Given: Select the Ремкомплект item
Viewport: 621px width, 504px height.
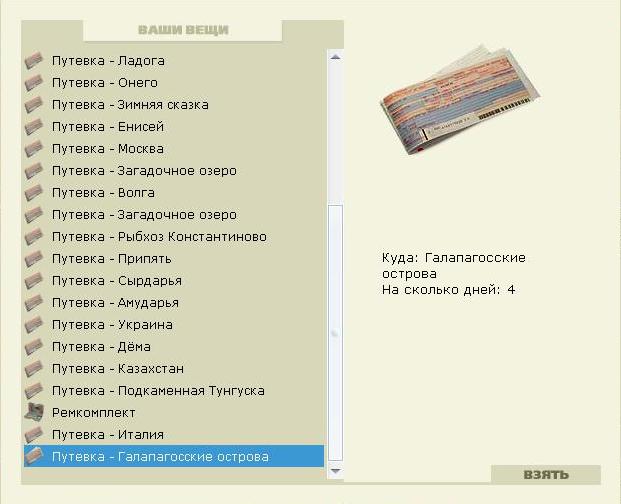Looking at the screenshot, I should (x=174, y=413).
